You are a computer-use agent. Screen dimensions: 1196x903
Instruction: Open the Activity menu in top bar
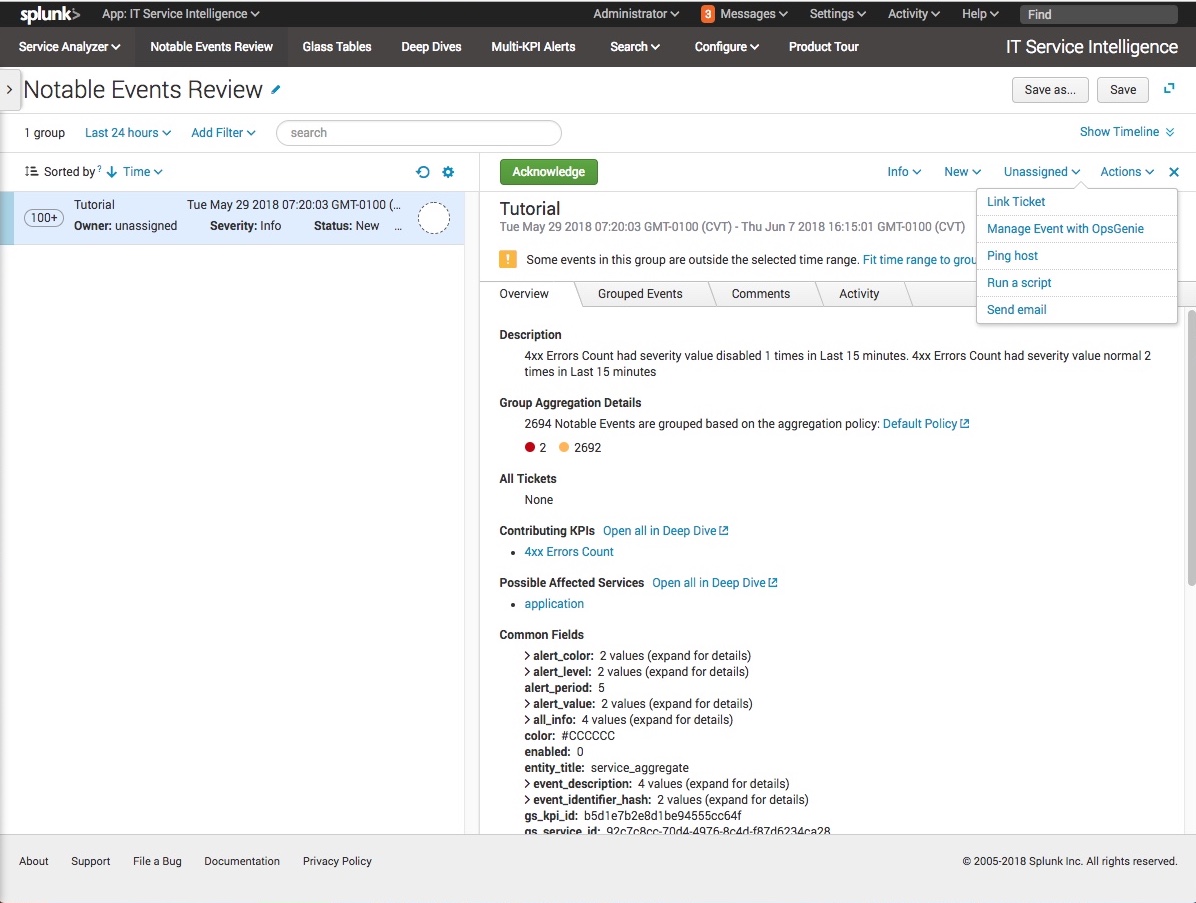pyautogui.click(x=914, y=14)
